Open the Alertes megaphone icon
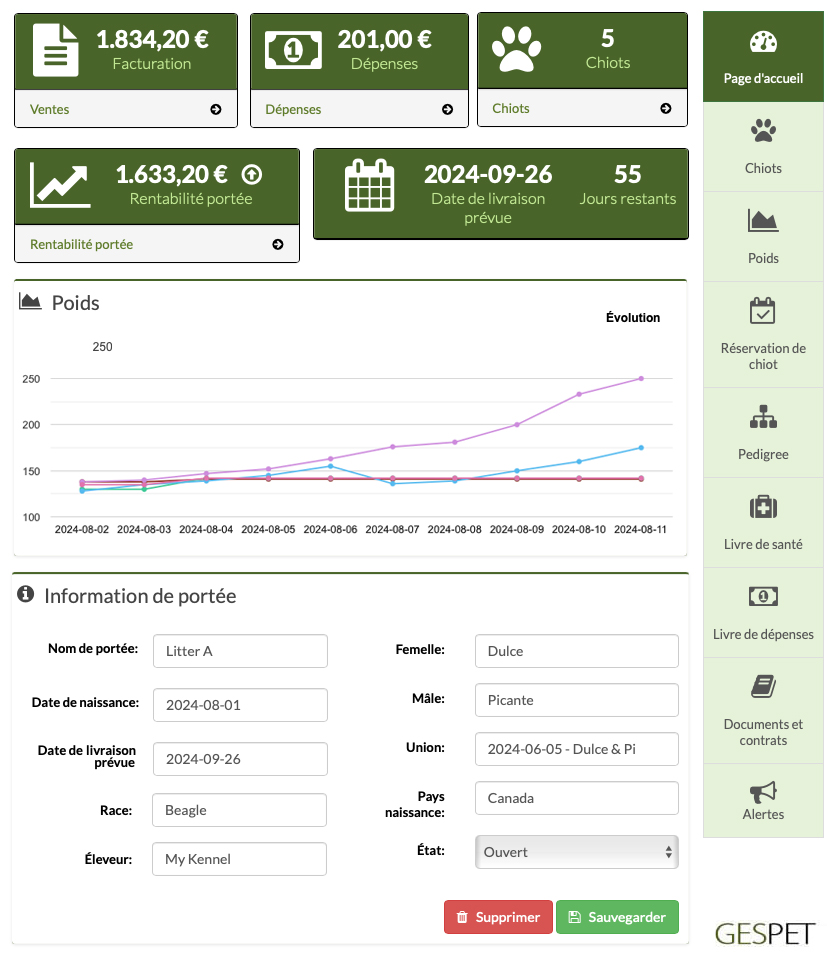Screen dimensions: 827x959 click(x=763, y=791)
